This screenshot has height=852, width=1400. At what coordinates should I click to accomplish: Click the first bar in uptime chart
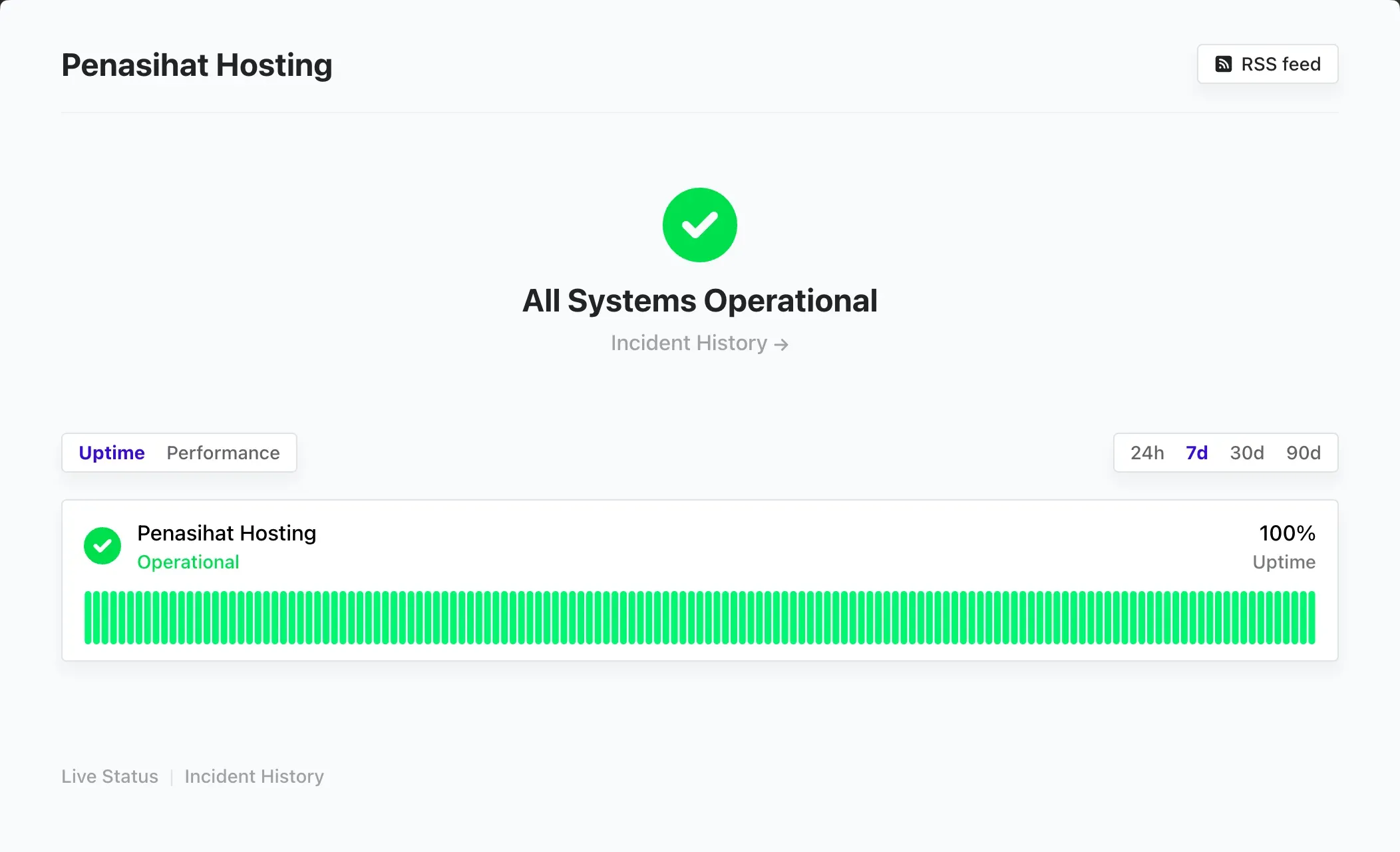click(x=88, y=618)
